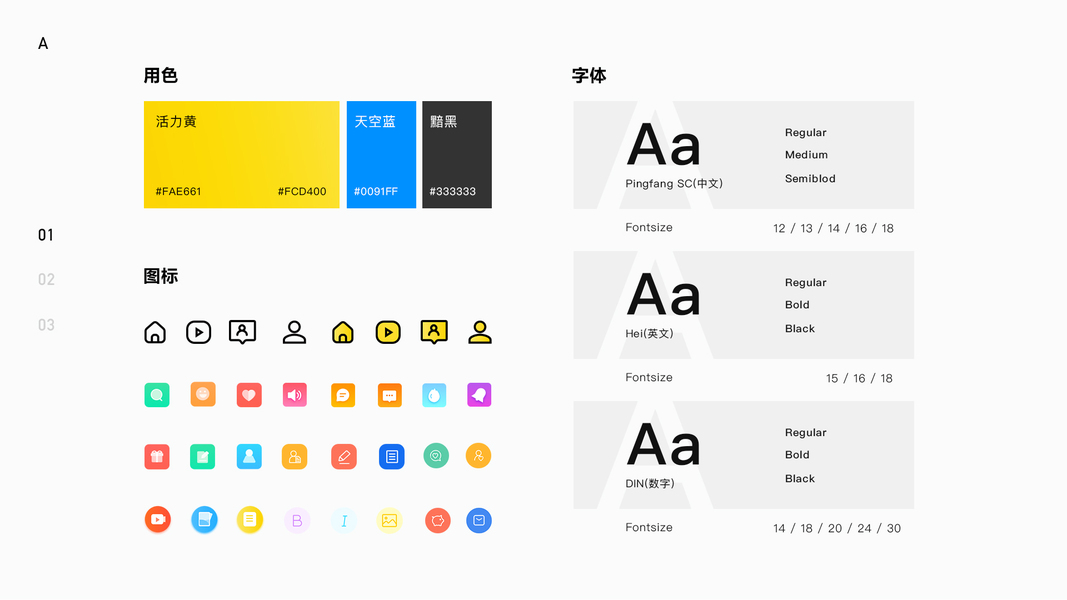Click the #0091FF hex code
Viewport: 1067px width, 600px height.
click(376, 192)
